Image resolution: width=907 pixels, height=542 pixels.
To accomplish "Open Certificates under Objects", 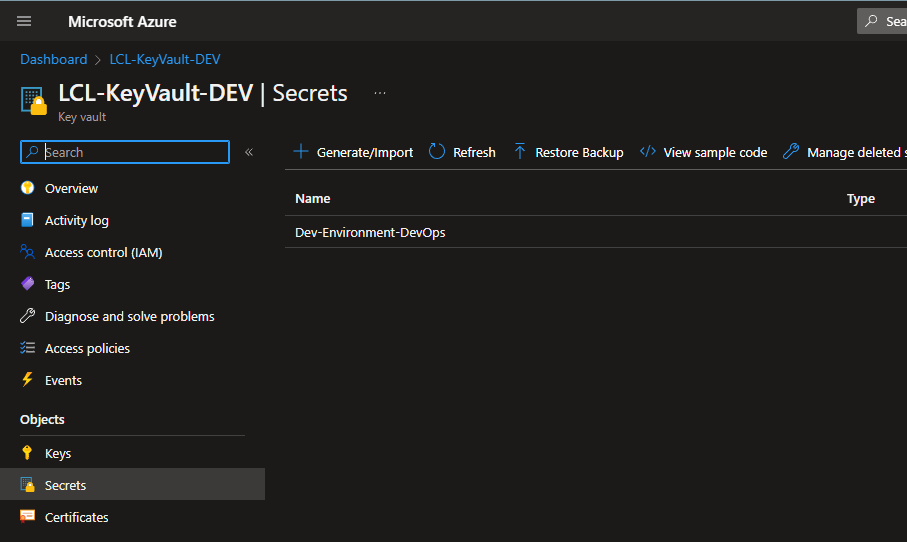I will tap(76, 518).
